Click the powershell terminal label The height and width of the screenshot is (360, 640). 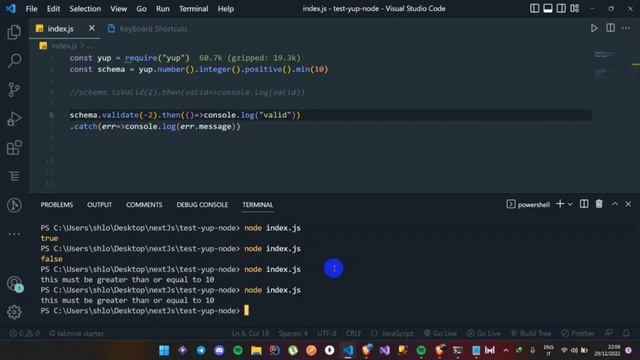(528, 204)
